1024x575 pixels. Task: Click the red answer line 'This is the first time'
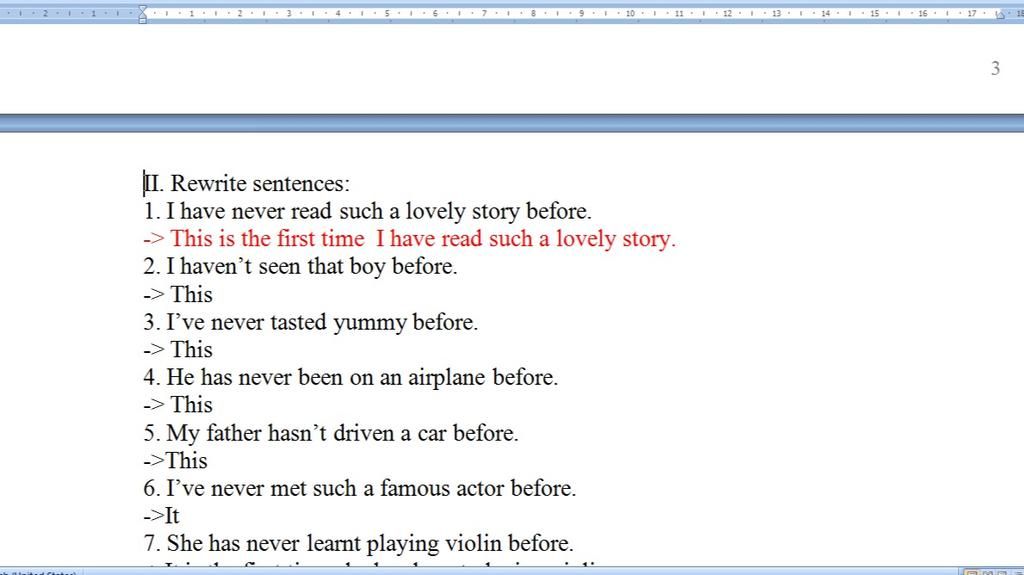409,238
